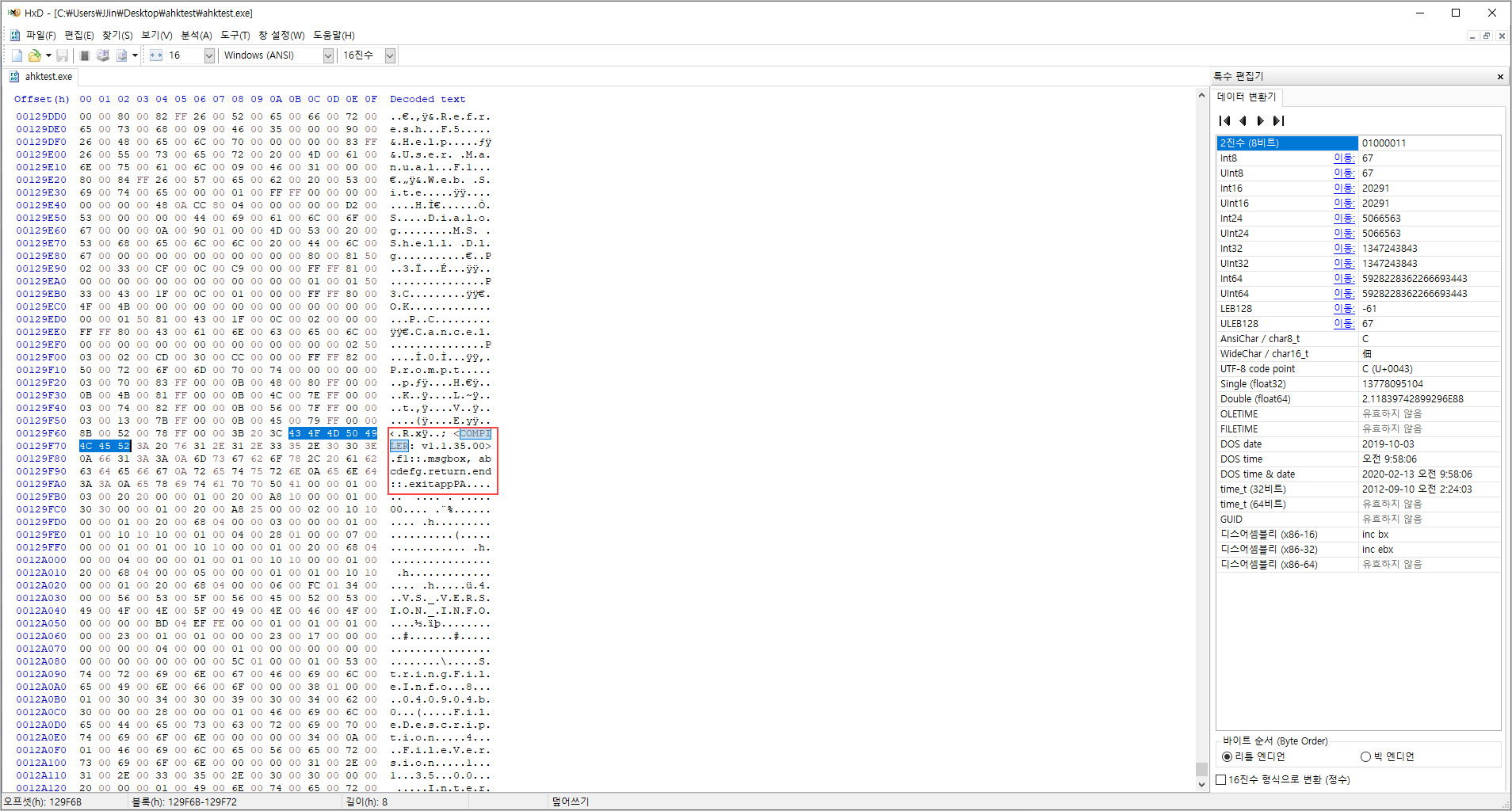Click the Save floppy disk icon
This screenshot has width=1512, height=811.
pyautogui.click(x=62, y=55)
